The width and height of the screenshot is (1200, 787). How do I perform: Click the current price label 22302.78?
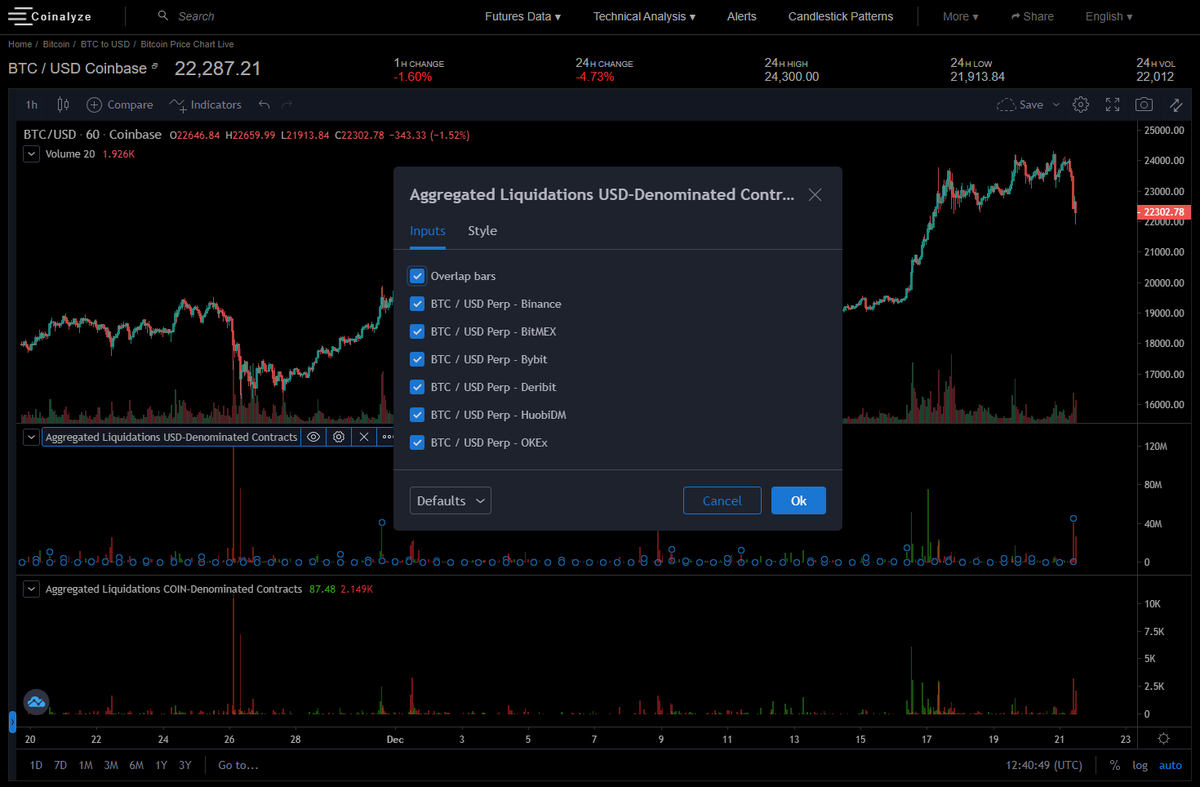pyautogui.click(x=1162, y=212)
